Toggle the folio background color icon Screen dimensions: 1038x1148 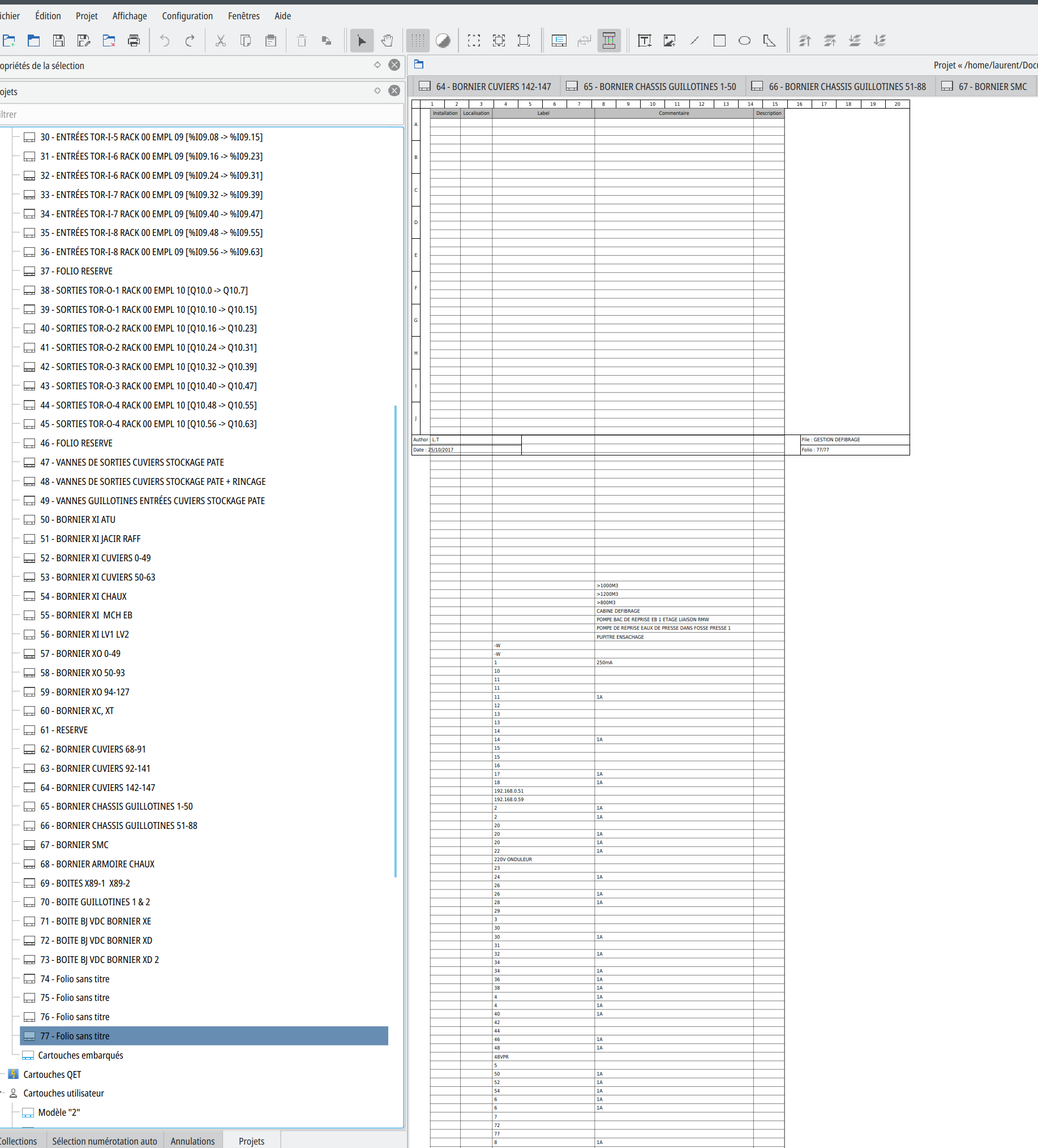pyautogui.click(x=443, y=40)
